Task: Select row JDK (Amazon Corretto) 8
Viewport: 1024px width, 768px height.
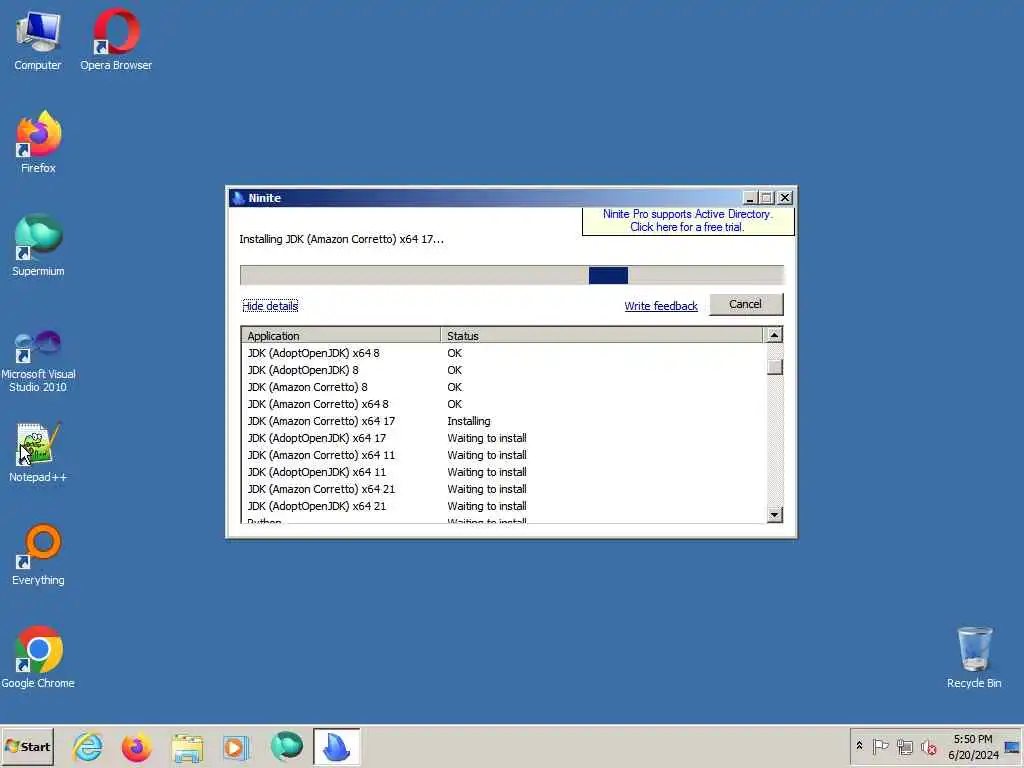Action: point(503,387)
